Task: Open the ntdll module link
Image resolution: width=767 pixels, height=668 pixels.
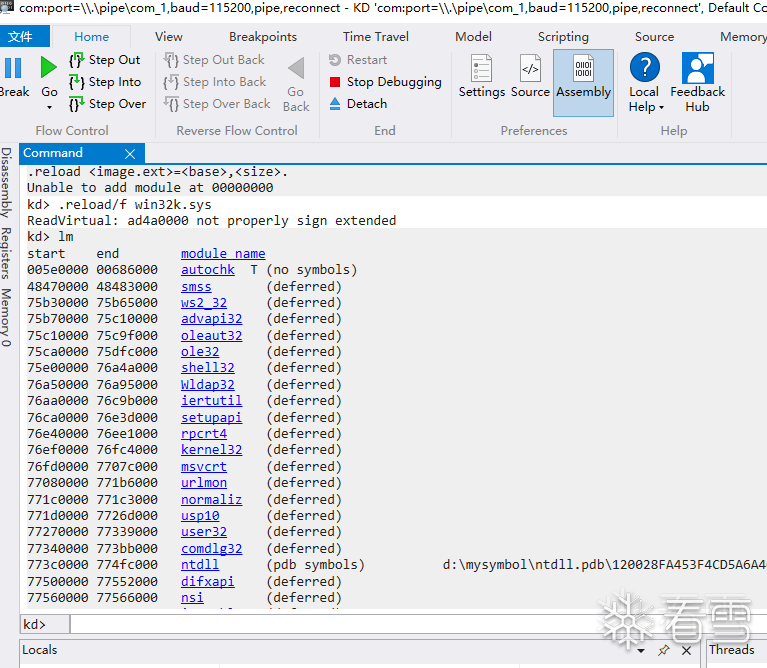Action: click(200, 565)
